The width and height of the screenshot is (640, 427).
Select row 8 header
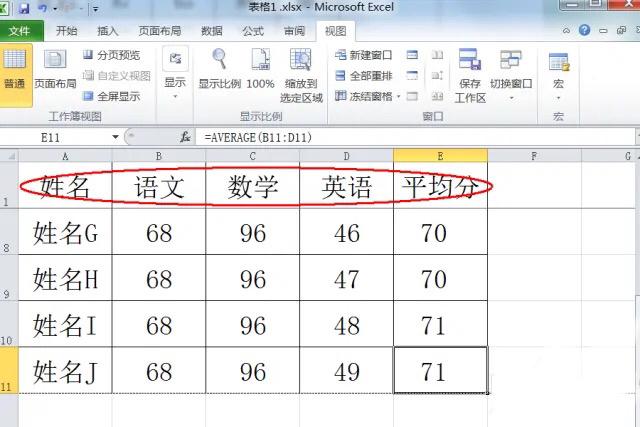pyautogui.click(x=9, y=232)
